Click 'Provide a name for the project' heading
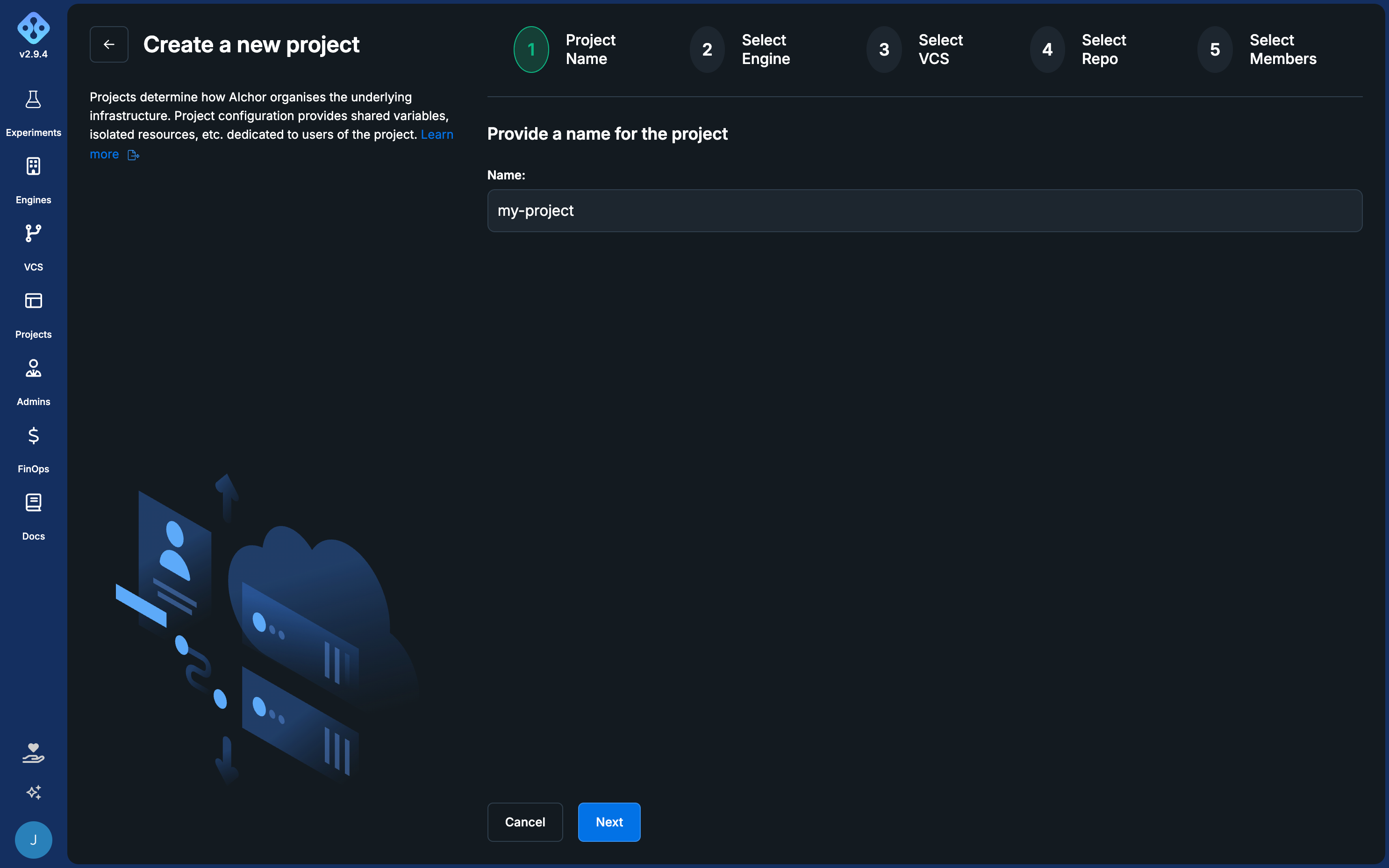This screenshot has width=1389, height=868. point(607,134)
